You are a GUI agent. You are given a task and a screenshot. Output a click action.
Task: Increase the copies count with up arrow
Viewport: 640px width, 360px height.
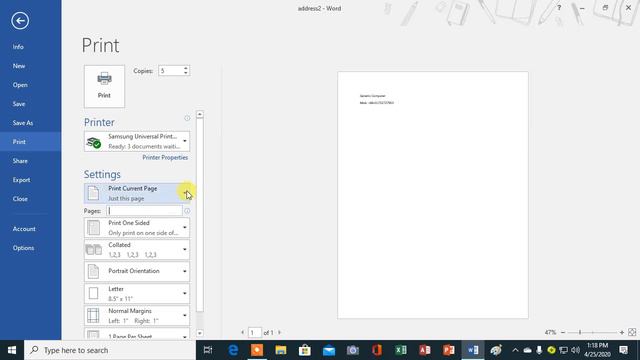[186, 68]
